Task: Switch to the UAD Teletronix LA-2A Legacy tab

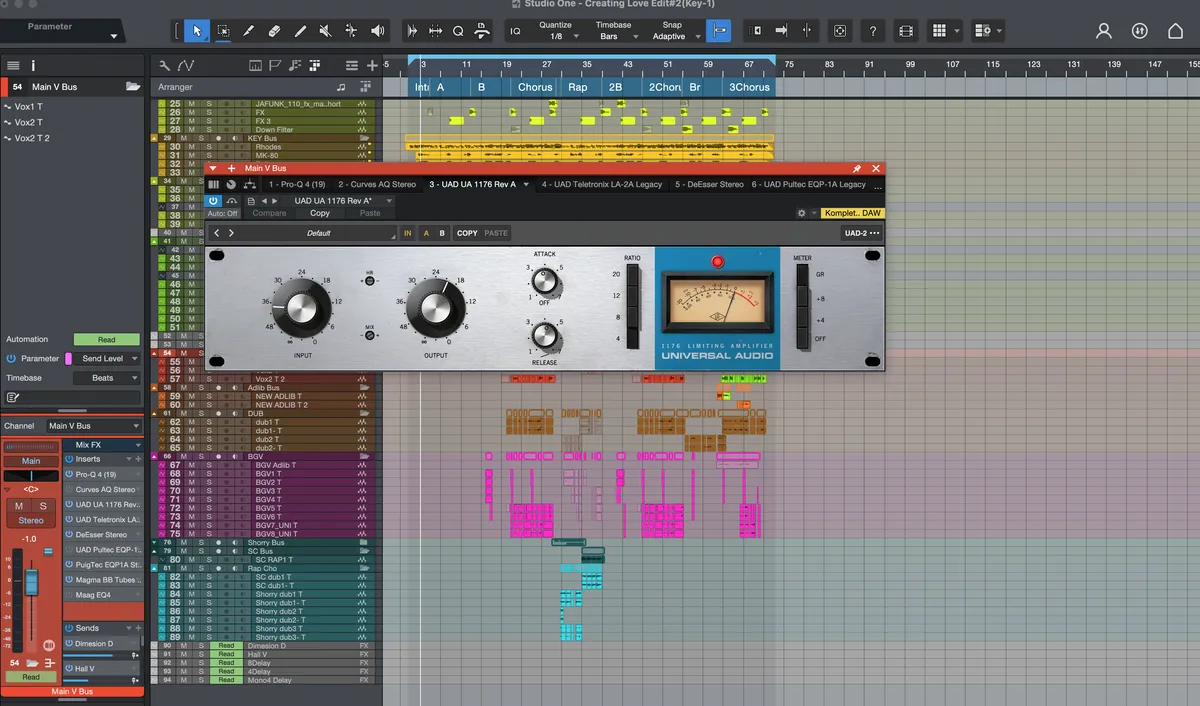Action: (x=602, y=184)
